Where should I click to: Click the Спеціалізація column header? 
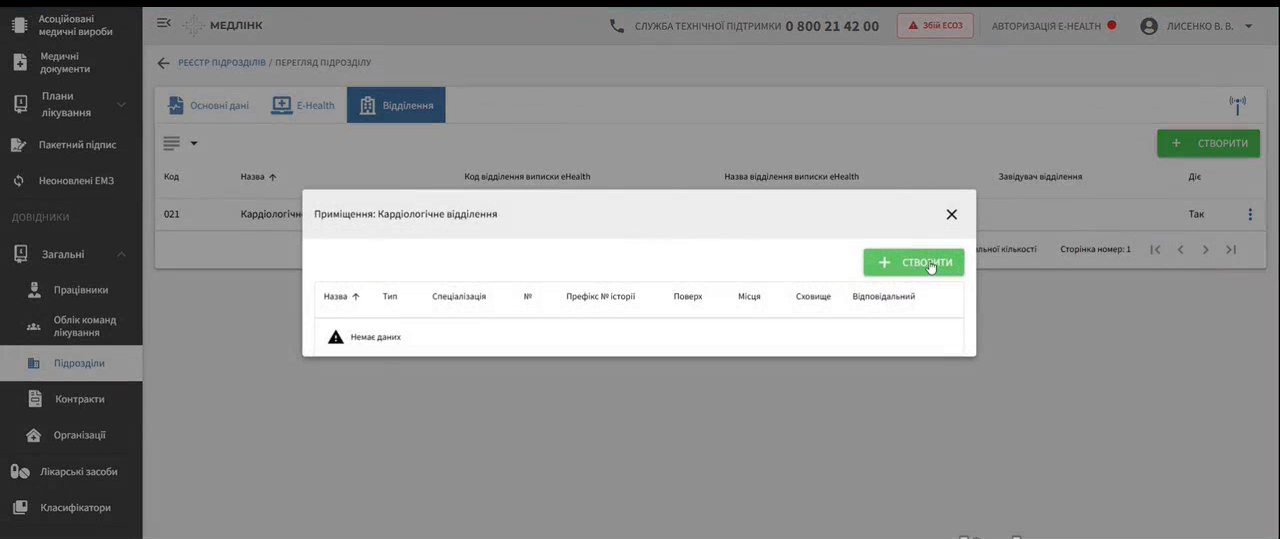pyautogui.click(x=459, y=296)
